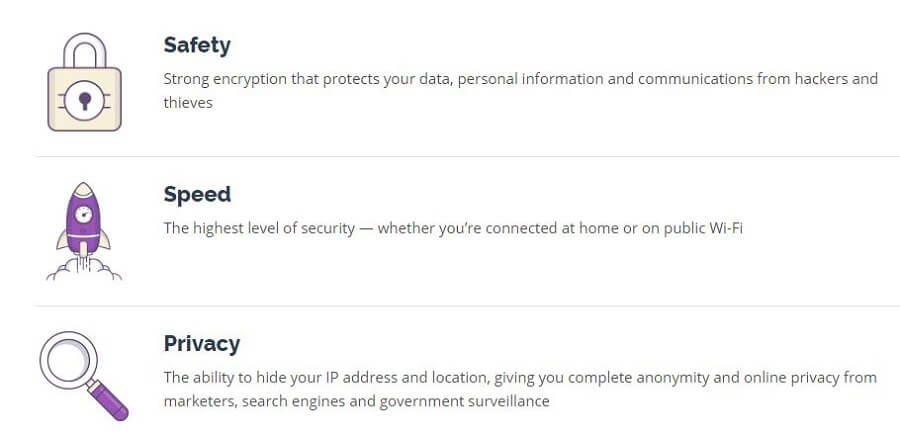900x438 pixels.
Task: Click the magnifying glass Privacy icon
Action: pyautogui.click(x=84, y=376)
